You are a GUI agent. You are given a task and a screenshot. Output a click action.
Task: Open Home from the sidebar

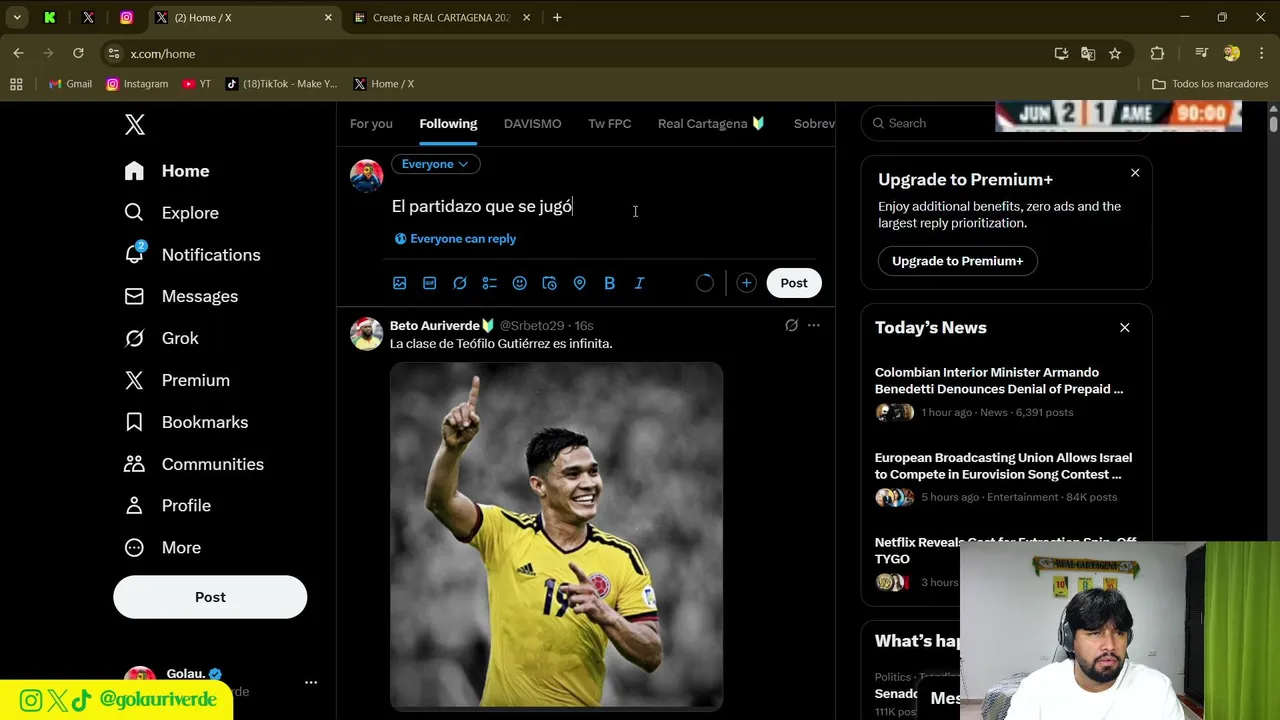tap(167, 171)
